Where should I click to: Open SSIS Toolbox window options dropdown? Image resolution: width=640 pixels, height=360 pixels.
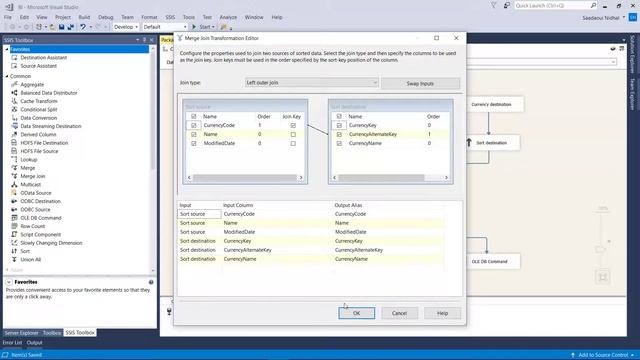[x=138, y=40]
